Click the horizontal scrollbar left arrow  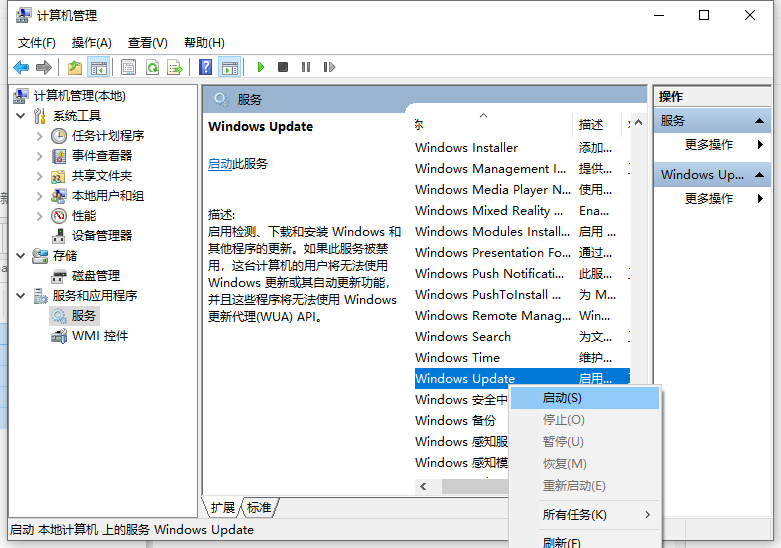pos(423,486)
